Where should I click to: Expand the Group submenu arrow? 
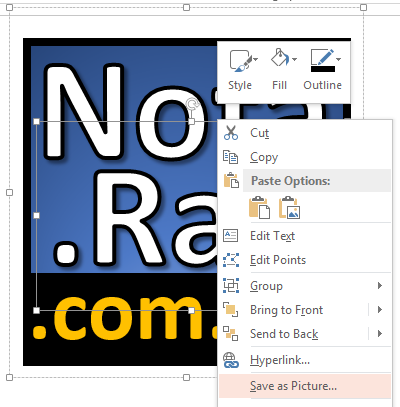point(380,286)
